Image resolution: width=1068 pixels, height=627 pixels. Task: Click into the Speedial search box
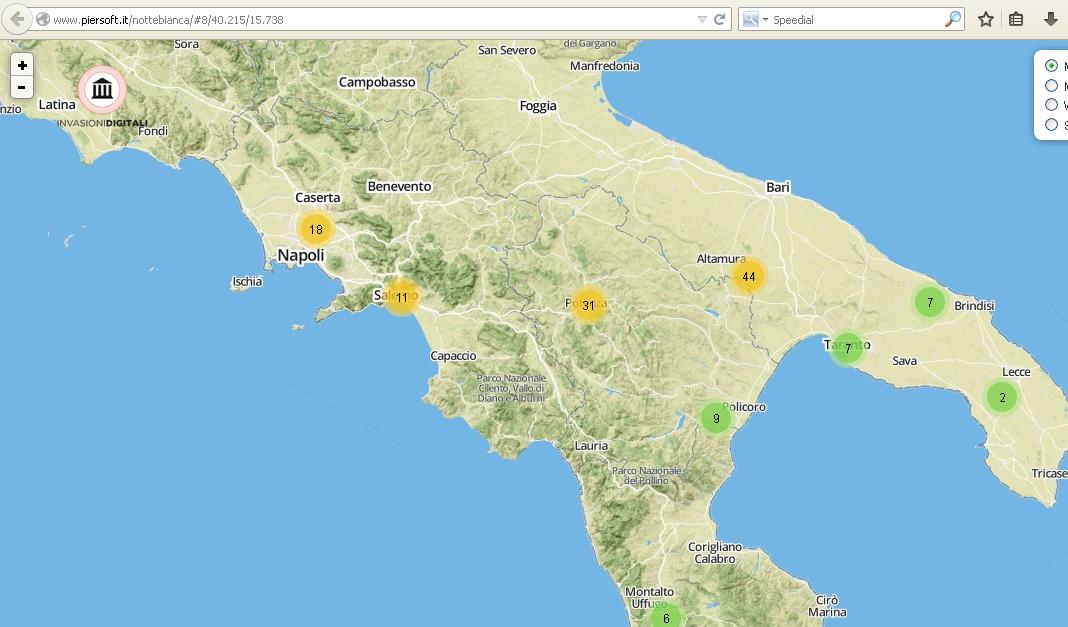click(x=855, y=19)
